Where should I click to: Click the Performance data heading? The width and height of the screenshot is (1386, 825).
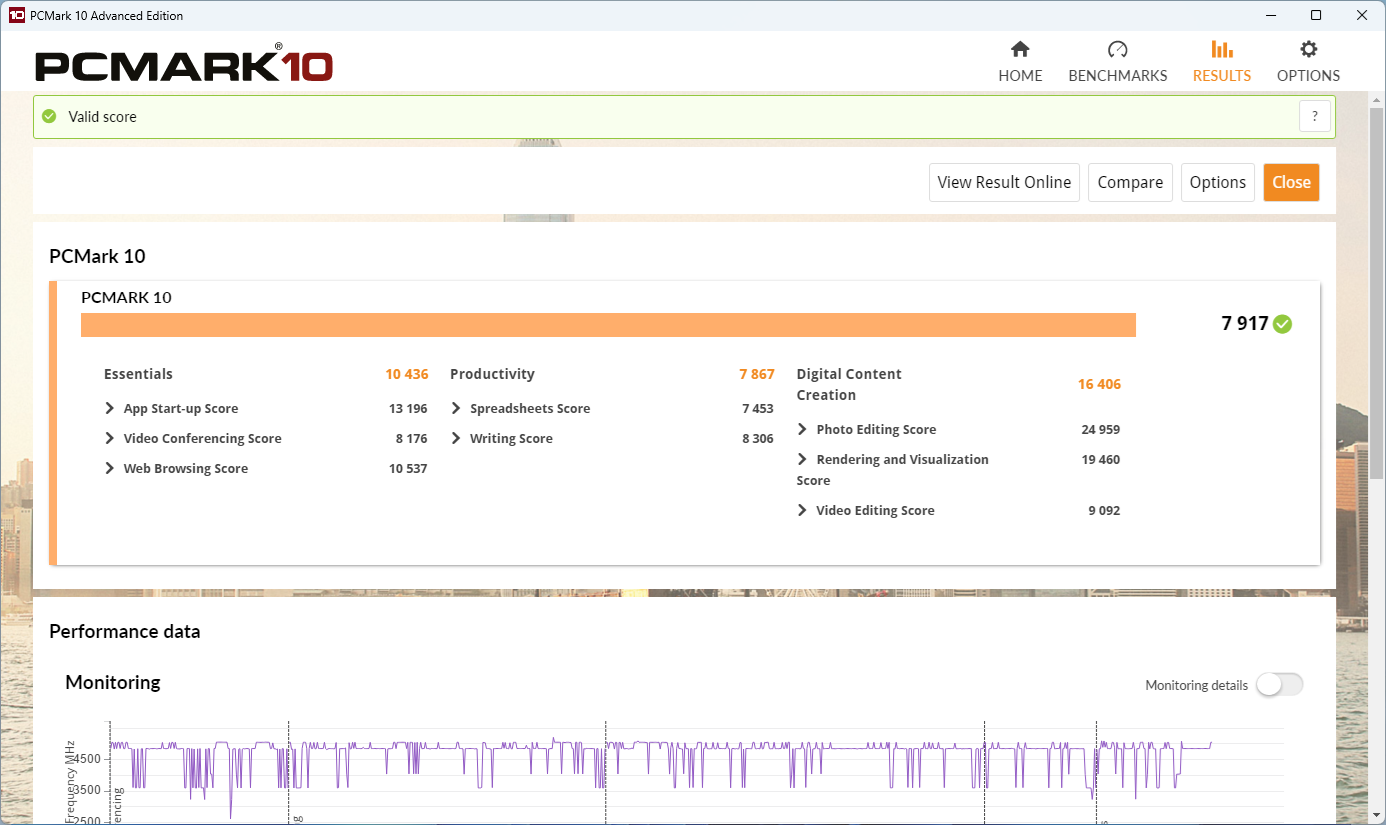pyautogui.click(x=124, y=631)
